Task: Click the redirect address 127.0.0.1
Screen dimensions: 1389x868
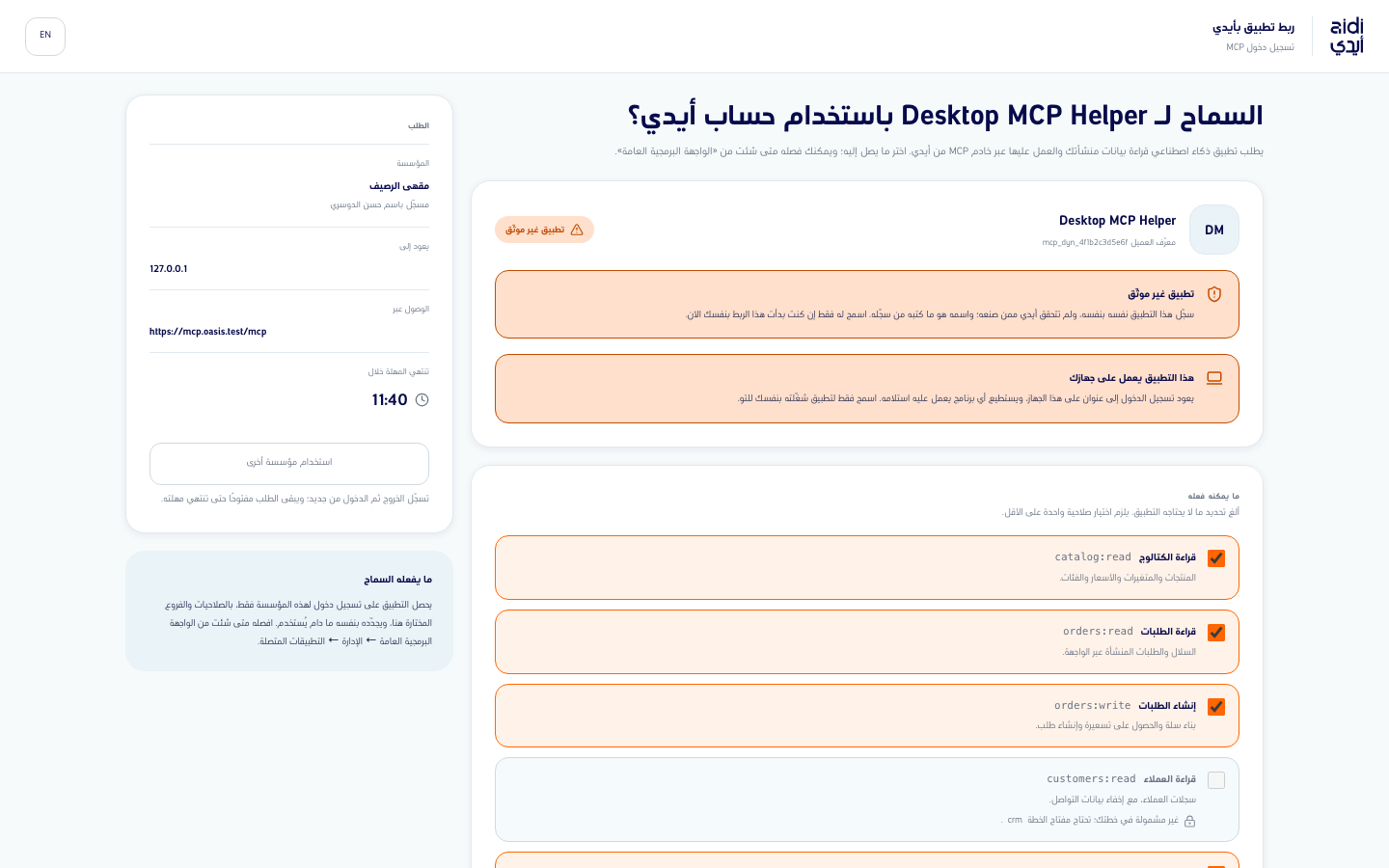Action: [x=169, y=269]
